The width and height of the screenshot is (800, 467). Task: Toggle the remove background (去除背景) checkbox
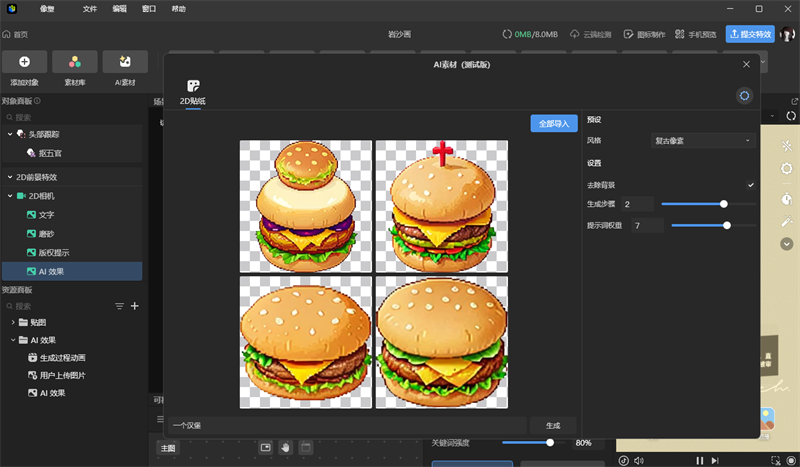click(750, 185)
